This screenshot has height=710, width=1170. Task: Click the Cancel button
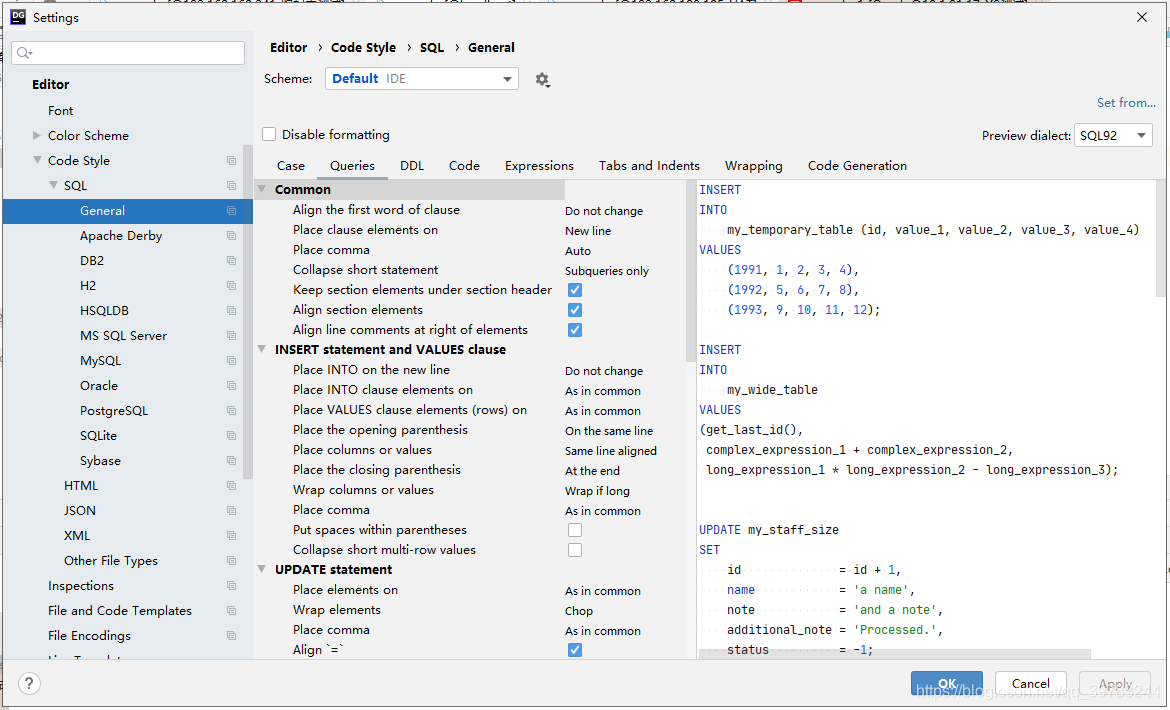(x=1030, y=683)
